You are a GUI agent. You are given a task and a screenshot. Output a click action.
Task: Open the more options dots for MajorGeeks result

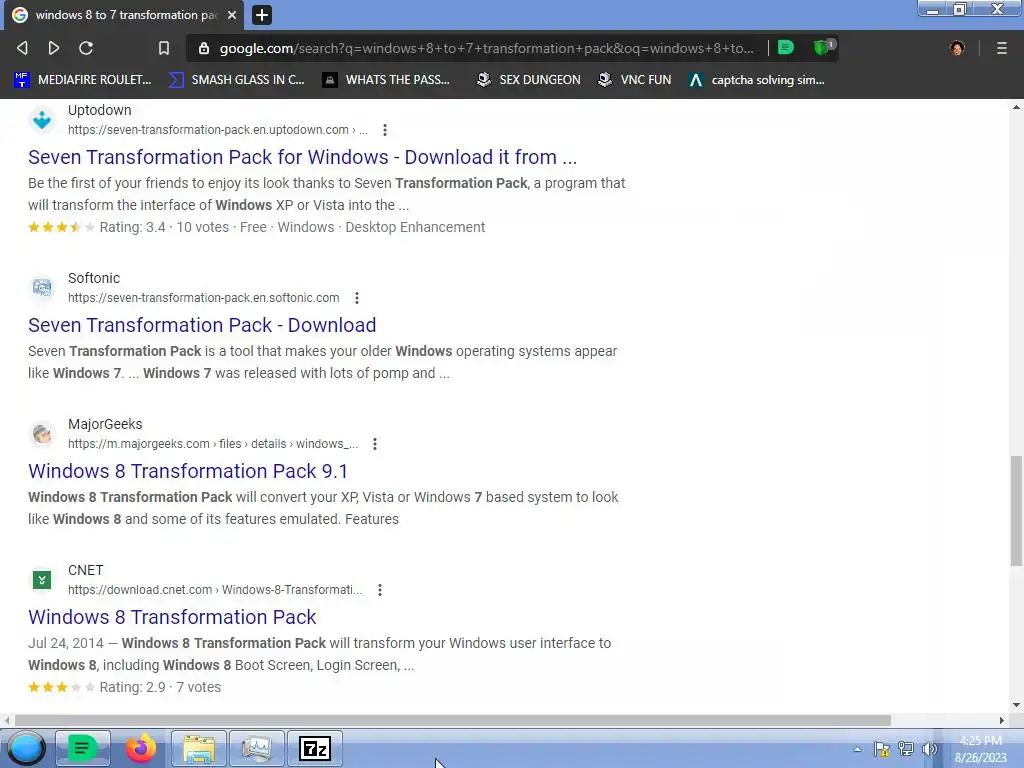click(x=375, y=444)
